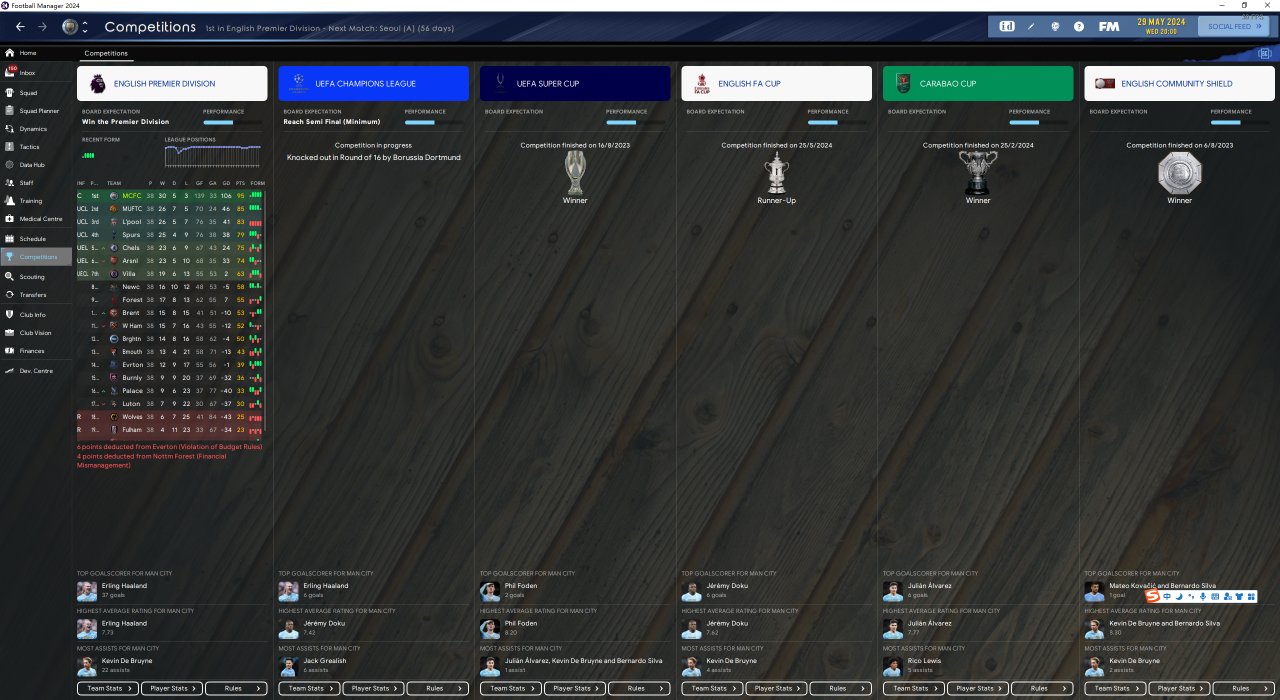Click the Data Hub sidebar icon
The image size is (1280, 700).
point(10,165)
